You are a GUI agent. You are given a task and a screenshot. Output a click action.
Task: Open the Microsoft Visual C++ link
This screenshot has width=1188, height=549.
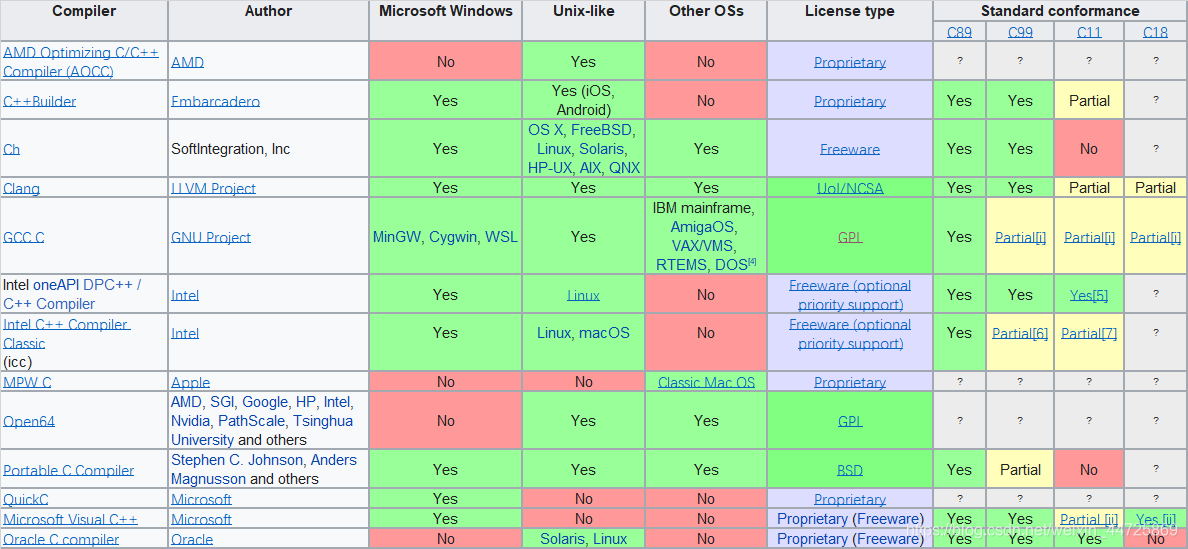coord(70,519)
